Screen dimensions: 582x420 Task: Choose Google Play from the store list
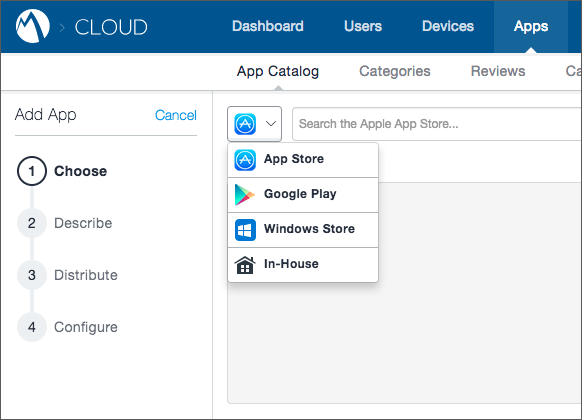click(303, 195)
